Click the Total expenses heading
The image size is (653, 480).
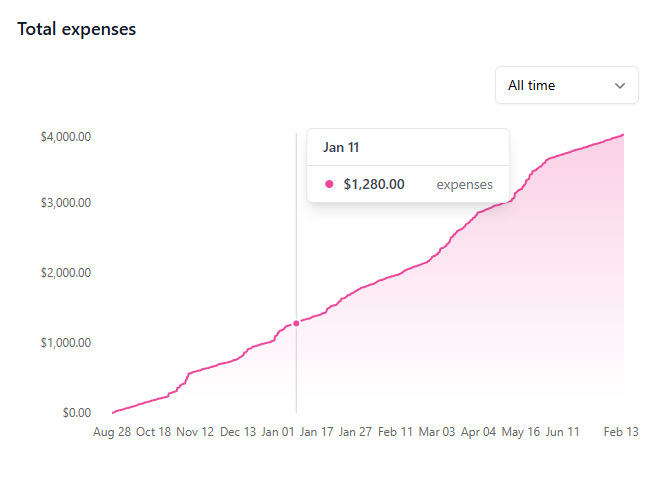pos(77,29)
